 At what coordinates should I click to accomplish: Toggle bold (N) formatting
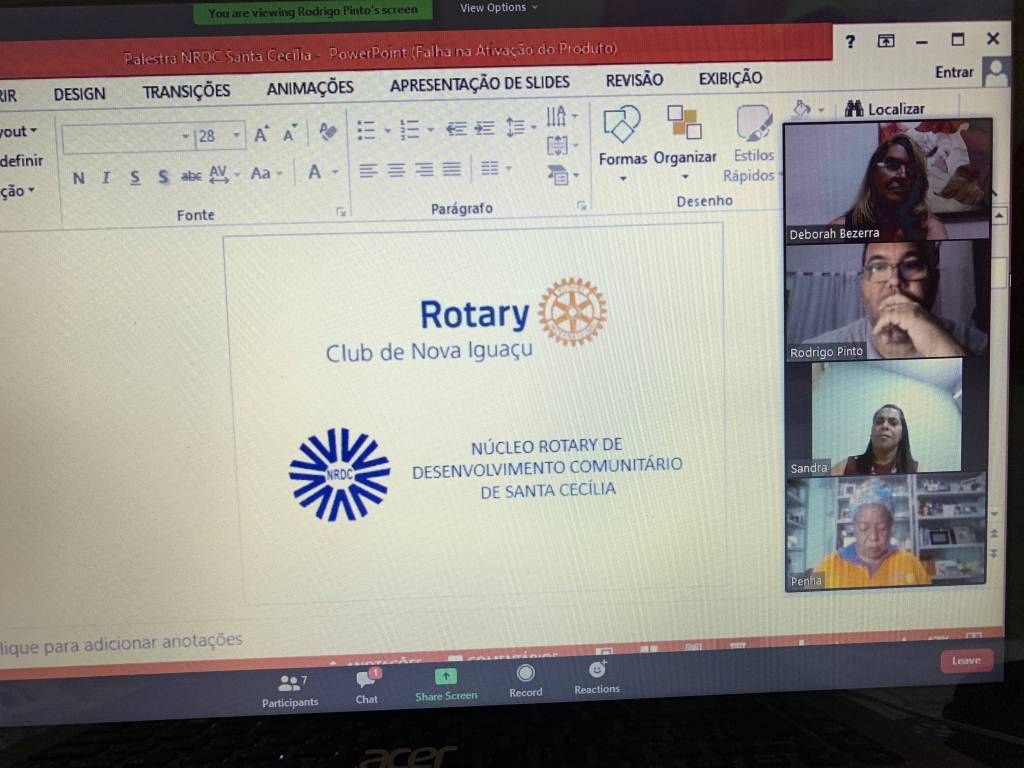tap(78, 178)
